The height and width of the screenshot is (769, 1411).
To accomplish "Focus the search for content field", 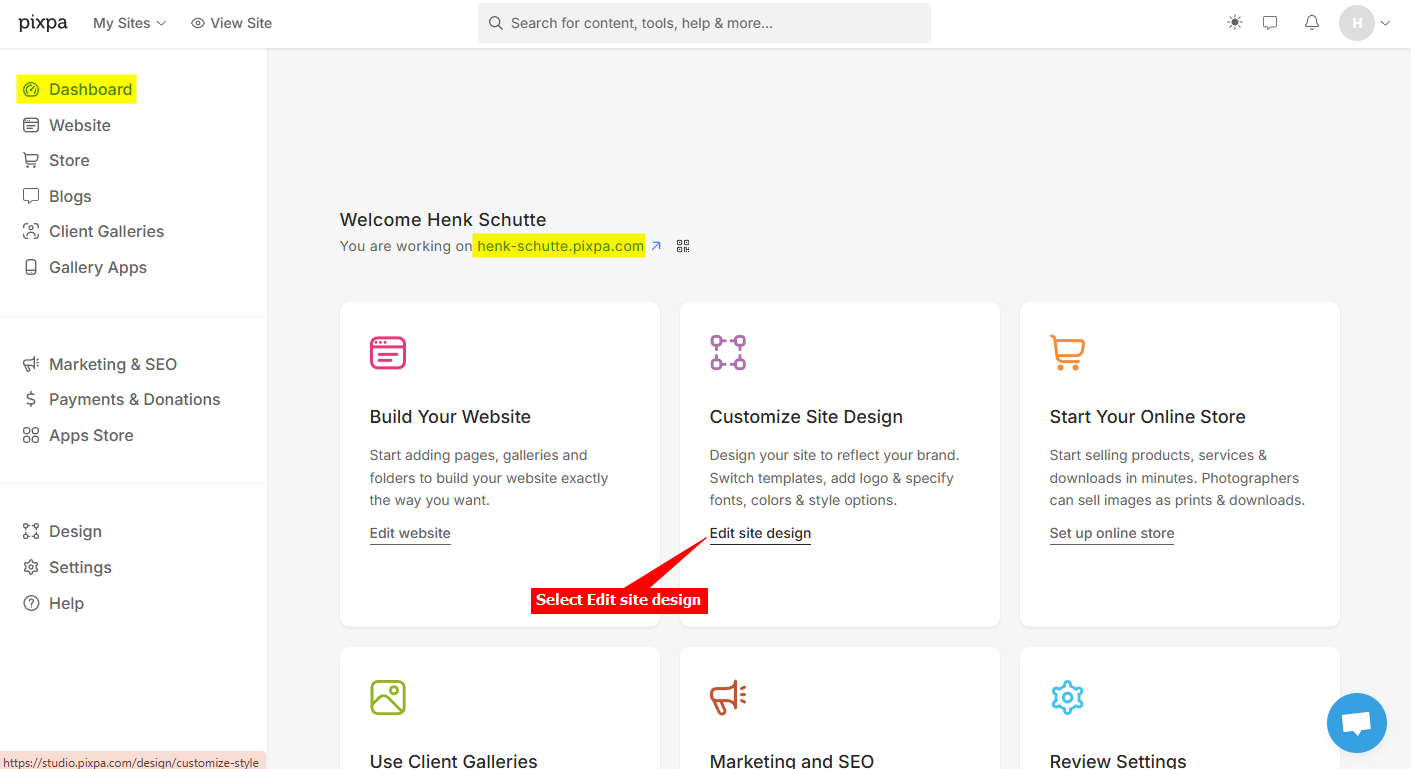I will tap(704, 23).
